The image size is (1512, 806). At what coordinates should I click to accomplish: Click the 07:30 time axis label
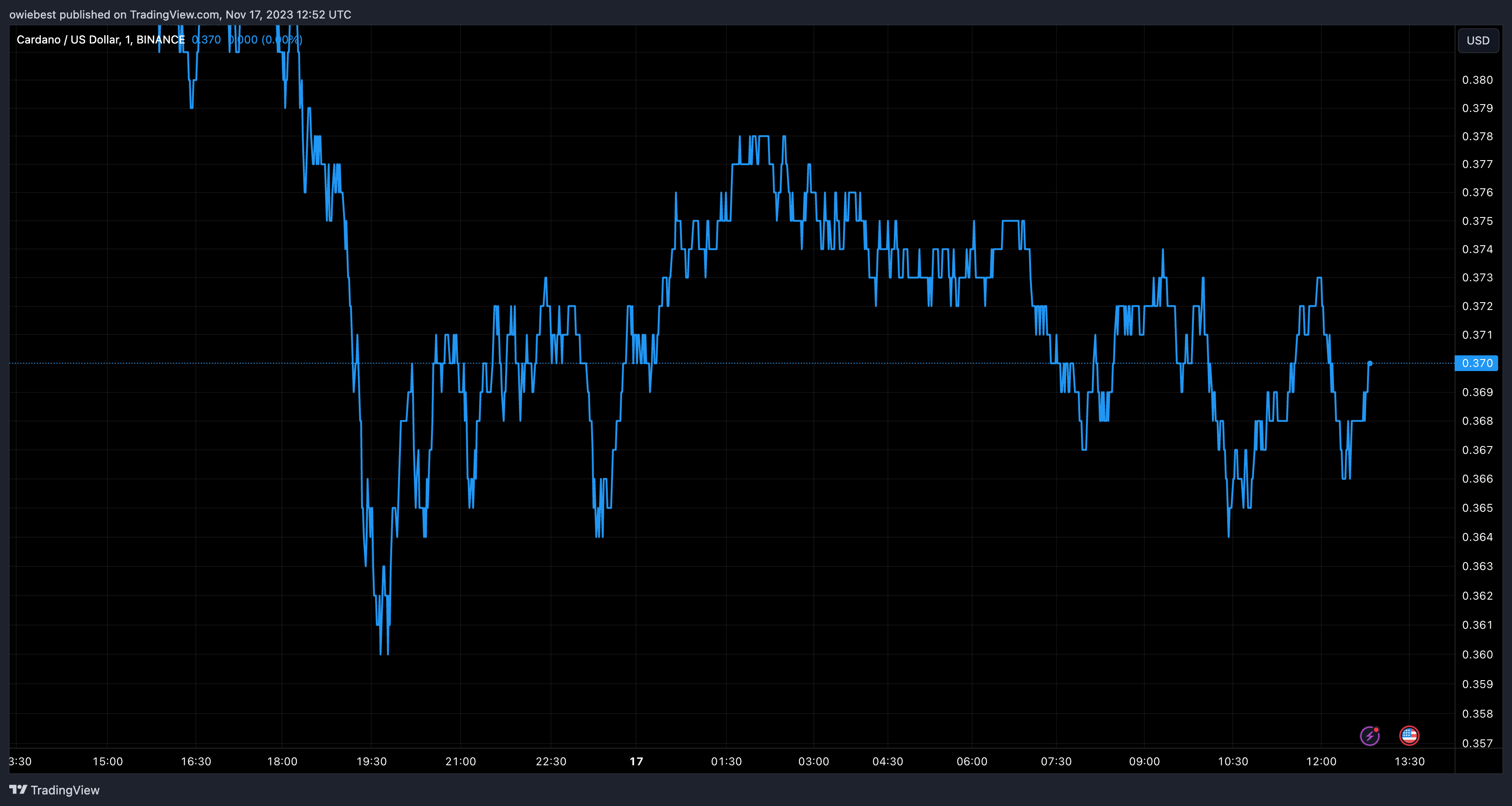click(x=1056, y=762)
